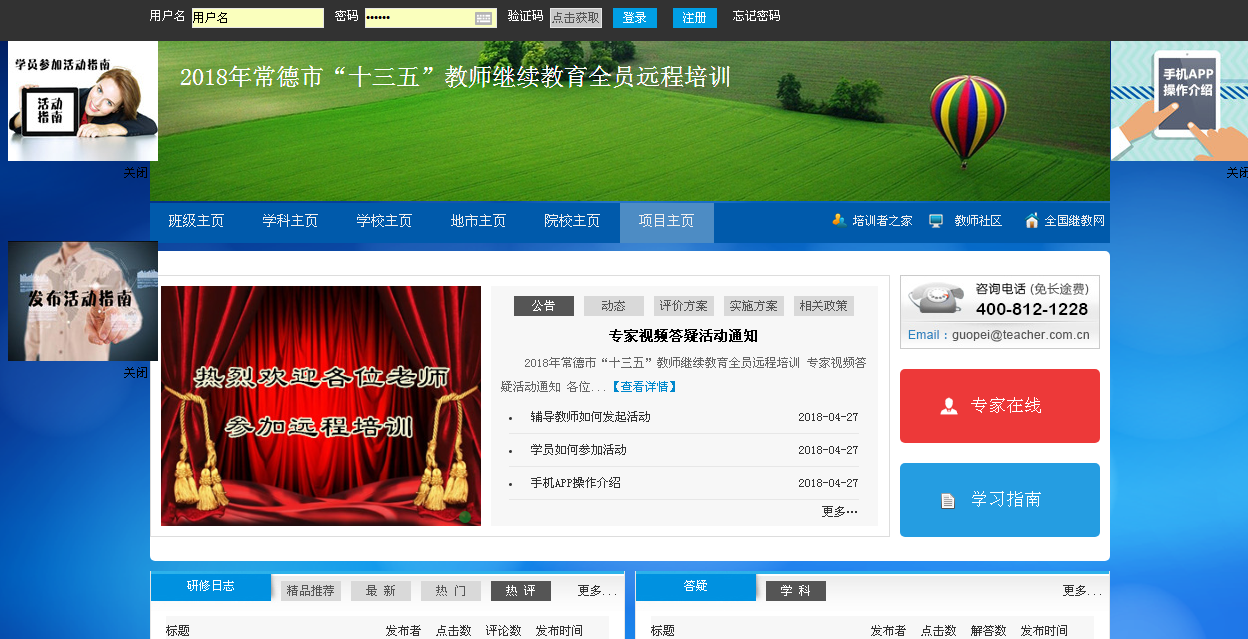Open the 手机APP操作介绍 side banner
Image resolution: width=1248 pixels, height=639 pixels.
click(1179, 101)
